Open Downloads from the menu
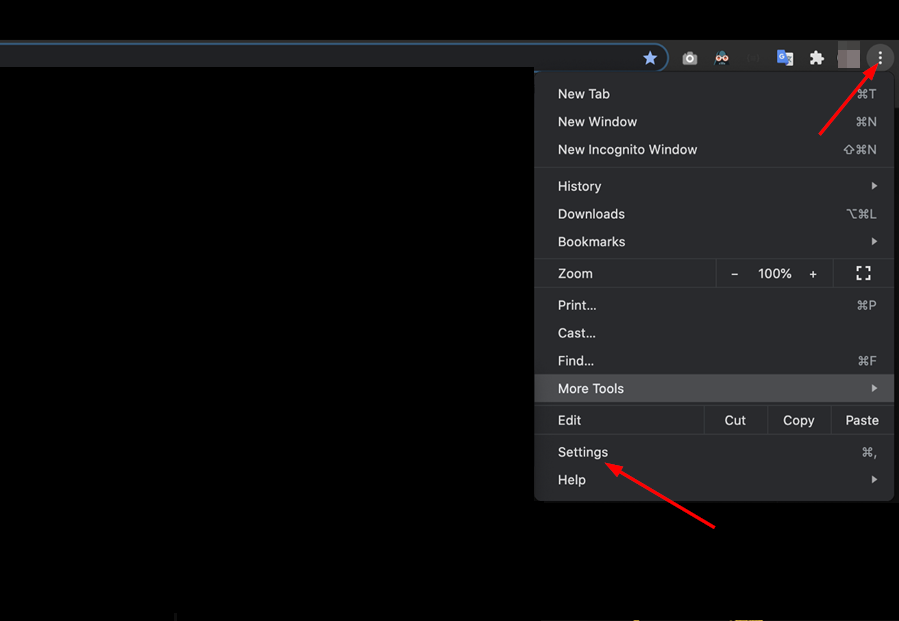 click(714, 214)
